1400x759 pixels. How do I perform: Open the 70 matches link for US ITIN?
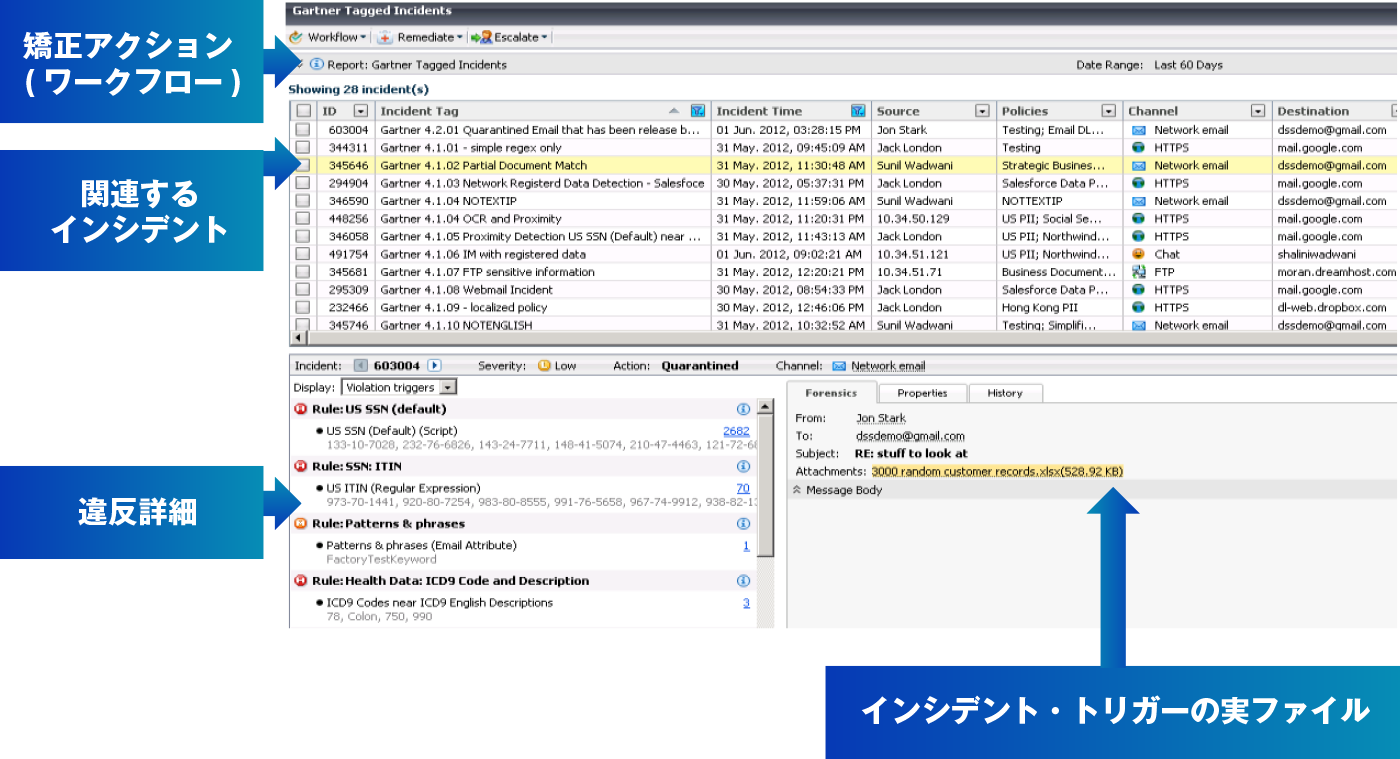point(743,488)
